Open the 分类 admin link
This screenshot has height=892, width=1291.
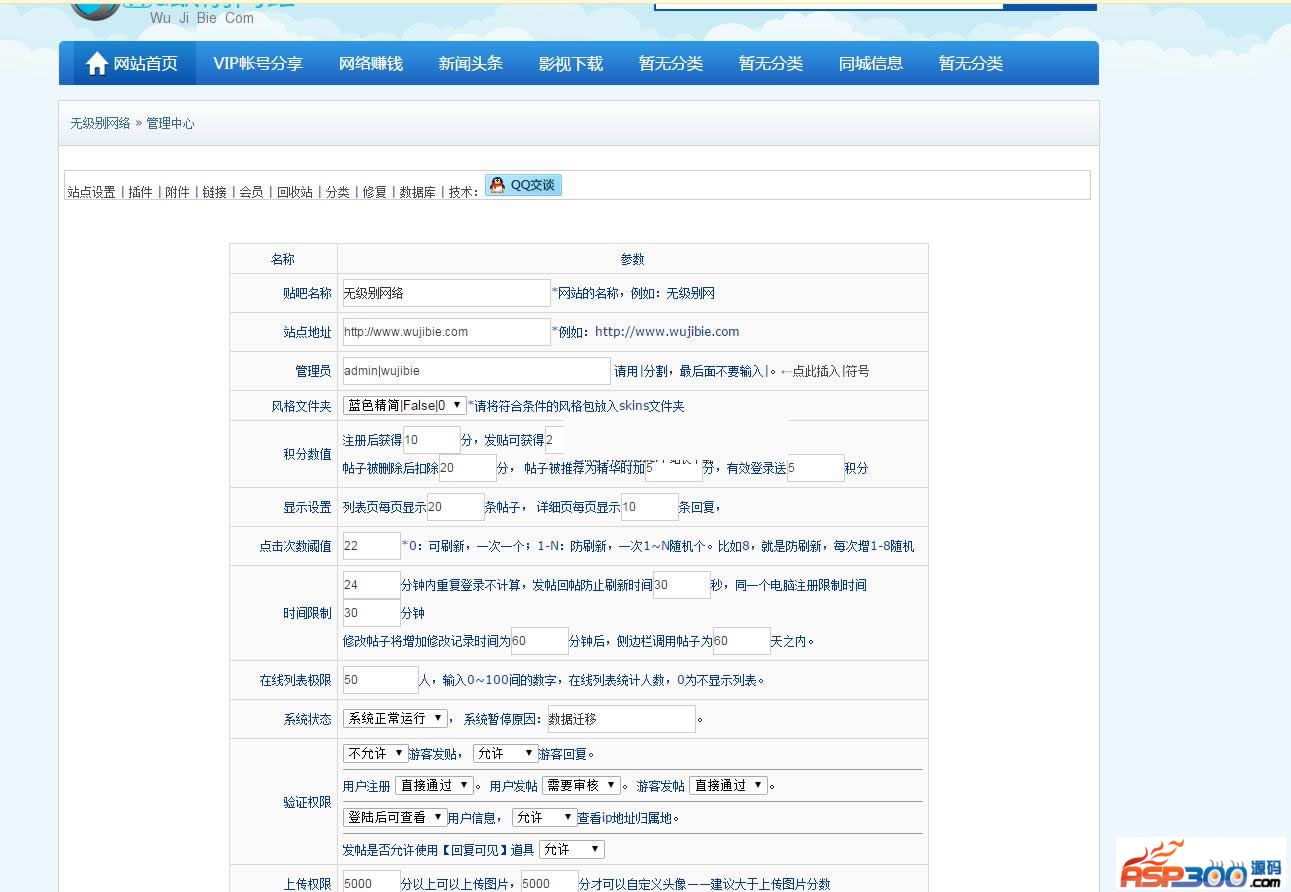pyautogui.click(x=338, y=192)
